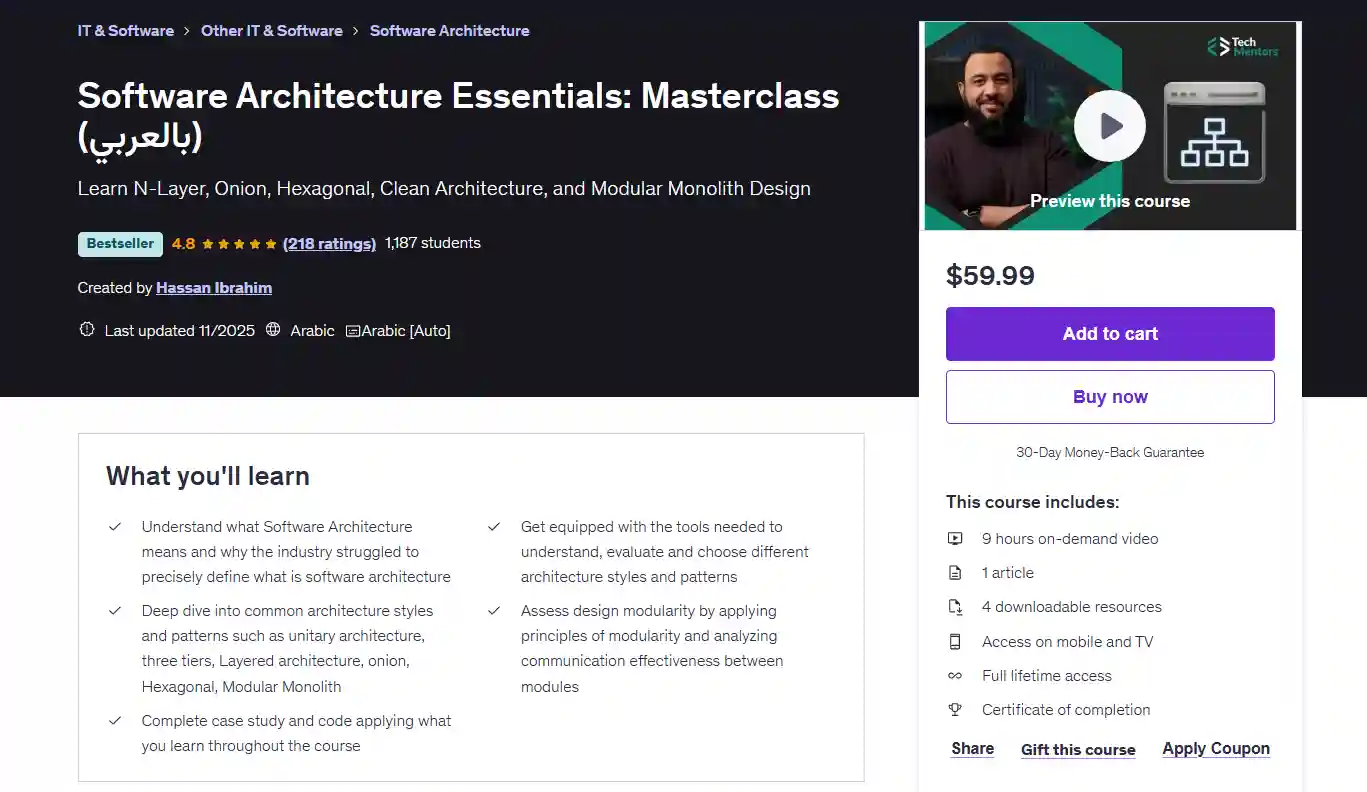The image size is (1367, 792).
Task: Open the IT & Software breadcrumb
Action: (126, 31)
